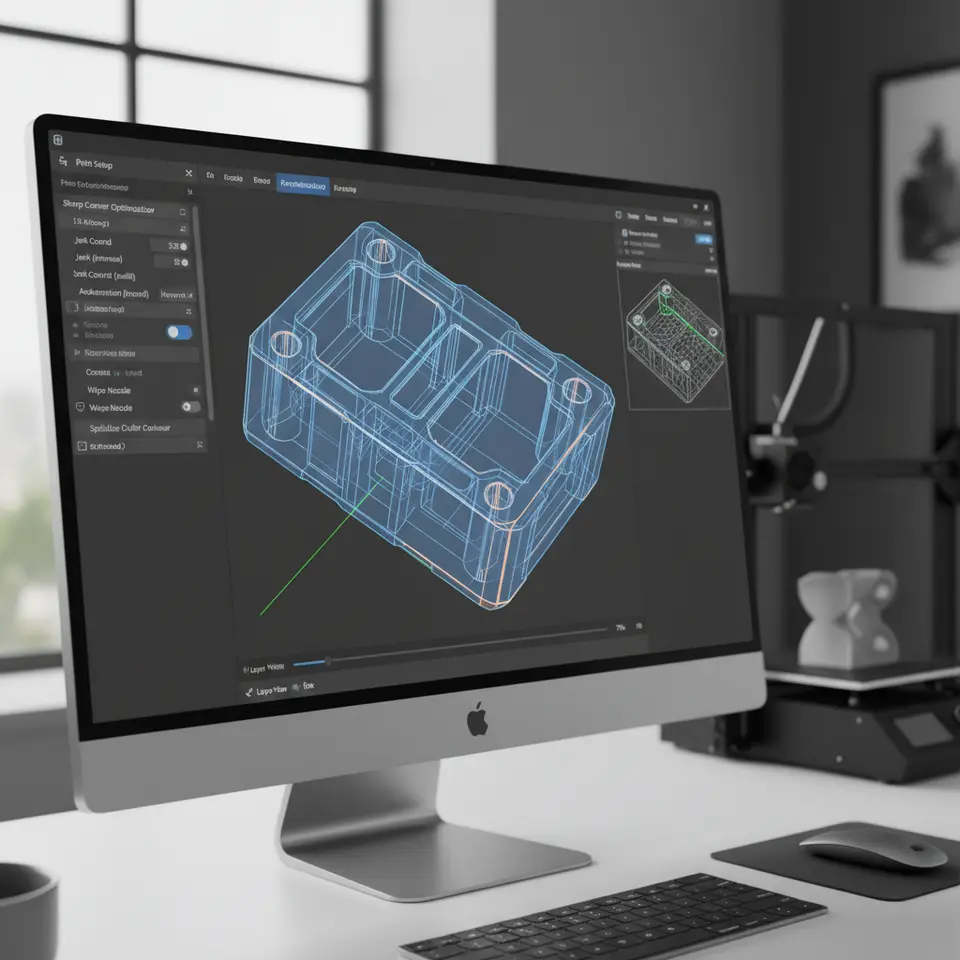Click the Spilidize Cufer Contour button
This screenshot has height=960, width=960.
pos(139,427)
